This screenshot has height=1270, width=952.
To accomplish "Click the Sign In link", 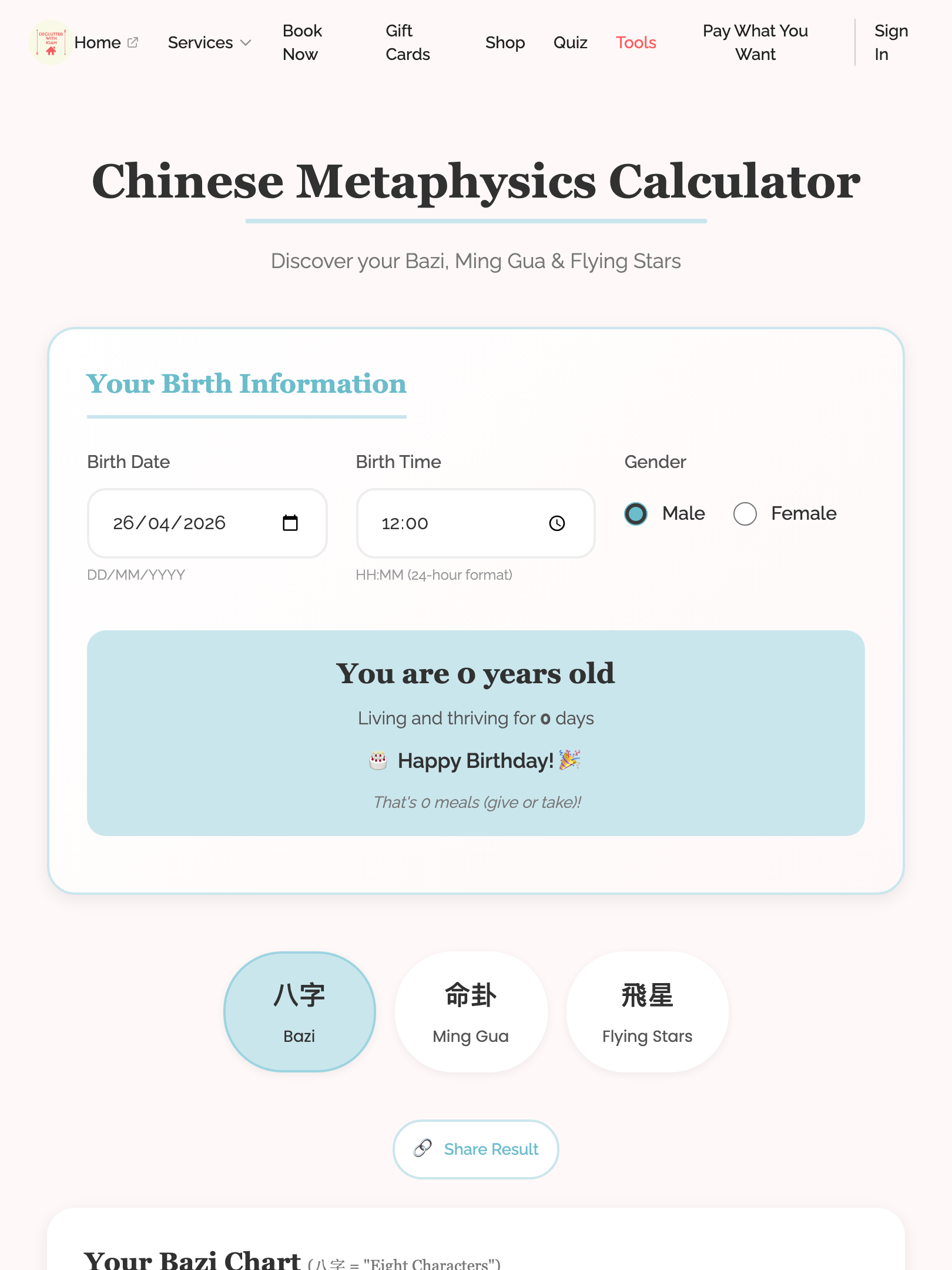I will pos(890,42).
